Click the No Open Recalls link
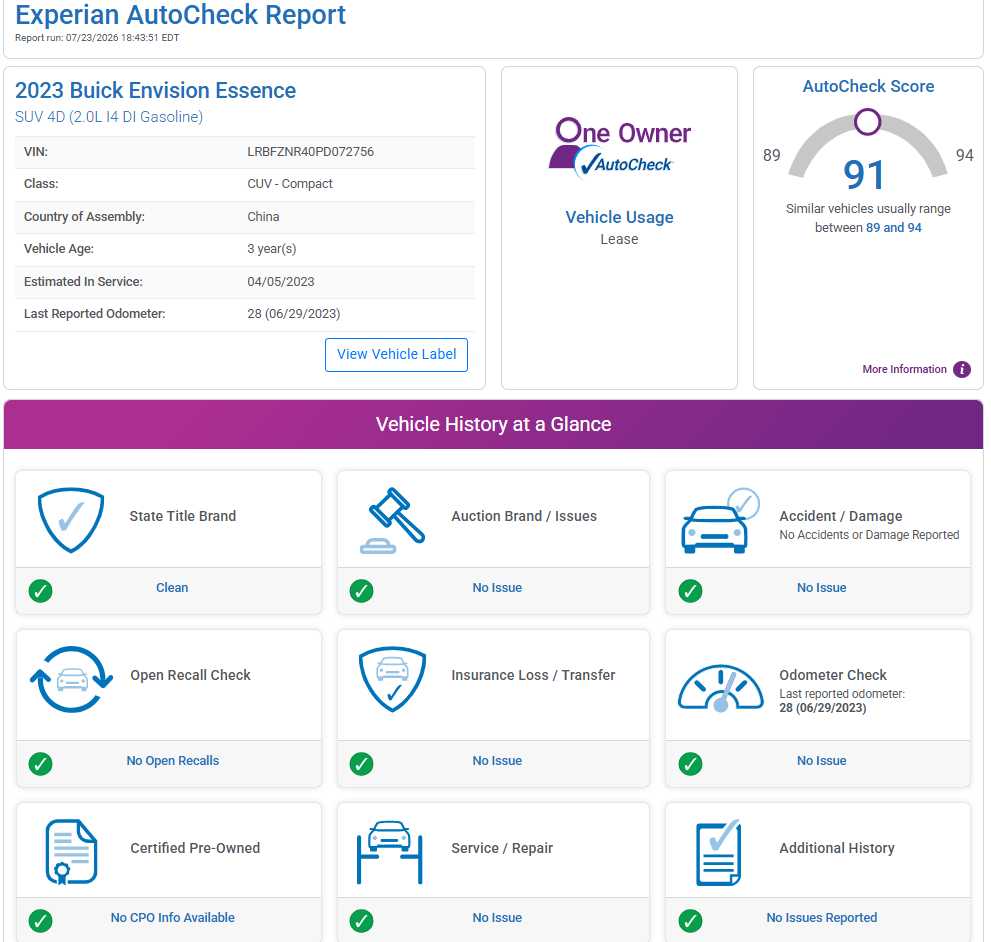Screen dimensions: 991x942 [173, 761]
